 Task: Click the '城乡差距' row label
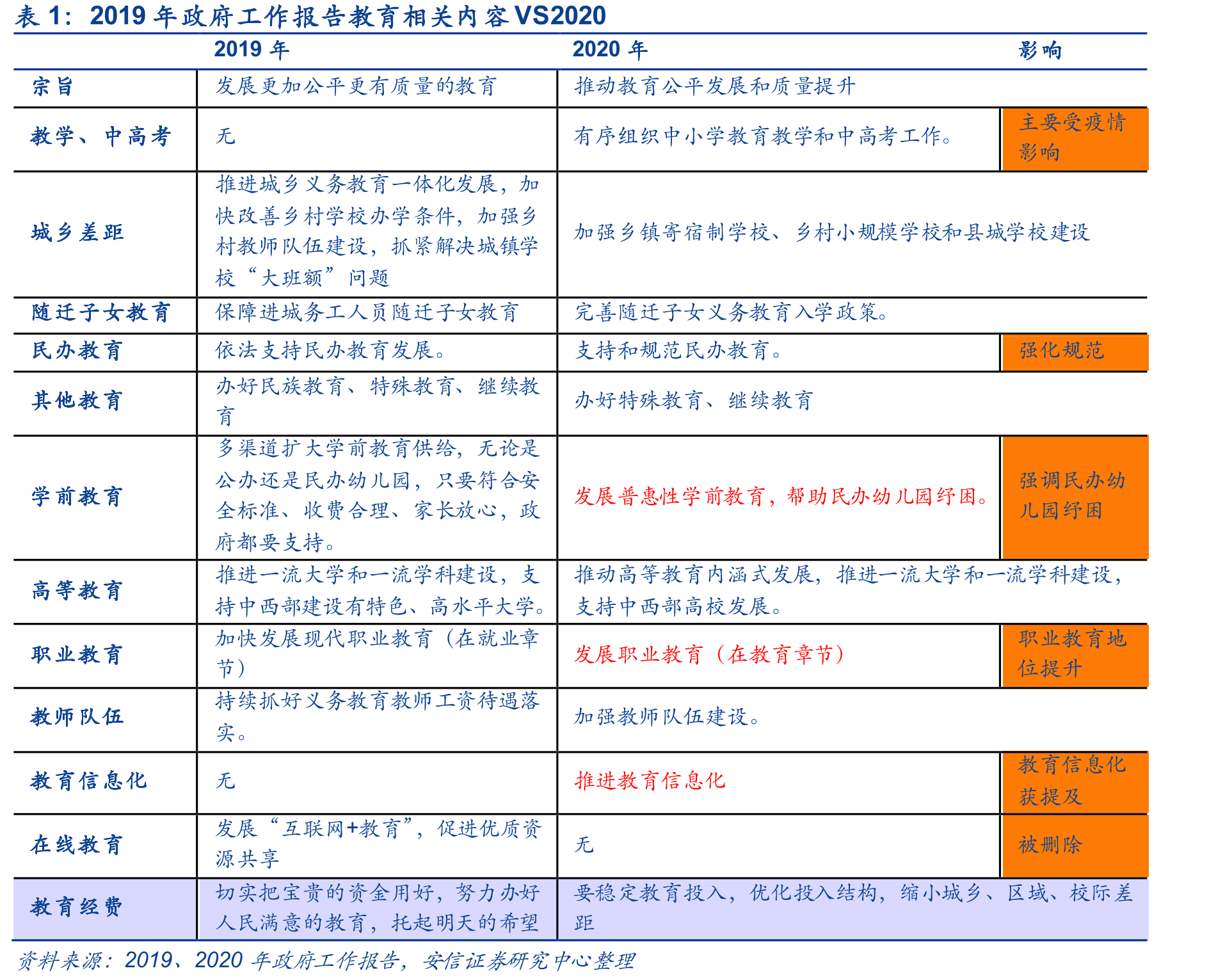pyautogui.click(x=77, y=232)
